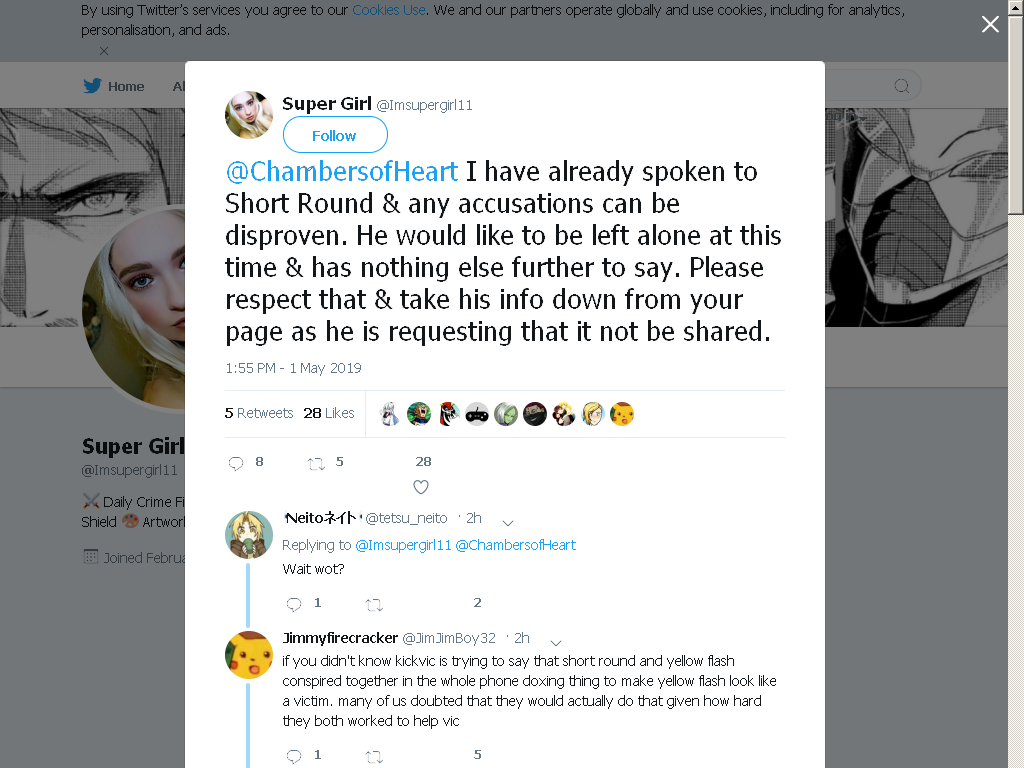The height and width of the screenshot is (768, 1024).
Task: View the 5 Retweets list
Action: (x=259, y=413)
